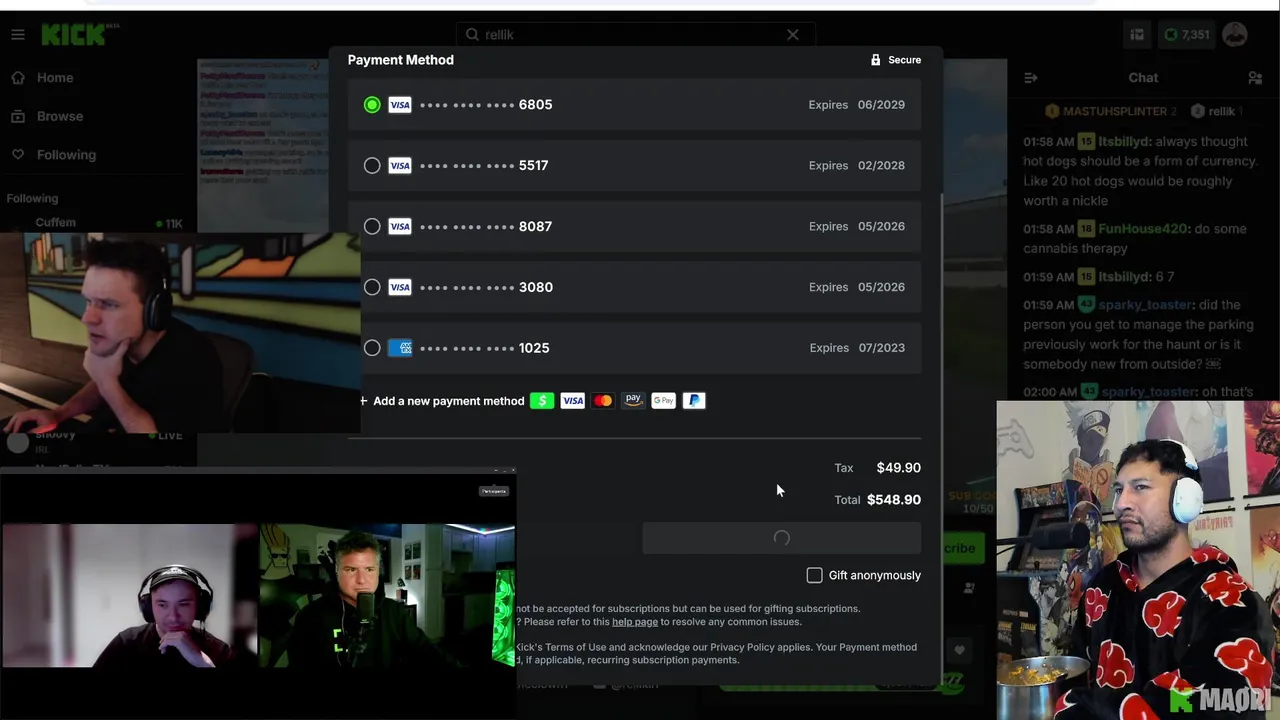Open the Terms of Use link
This screenshot has height=720, width=1280.
point(576,647)
